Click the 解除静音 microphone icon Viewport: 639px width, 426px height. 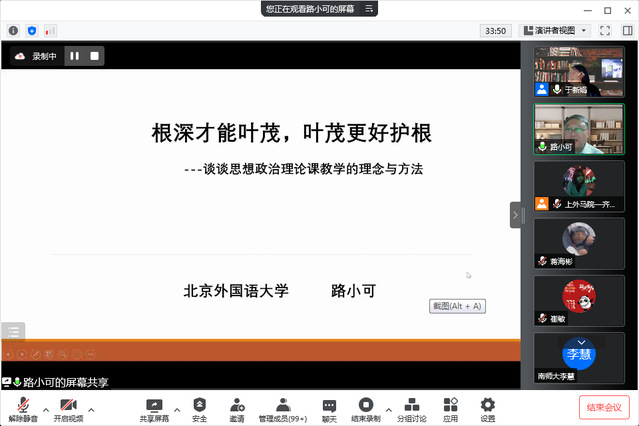click(21, 405)
